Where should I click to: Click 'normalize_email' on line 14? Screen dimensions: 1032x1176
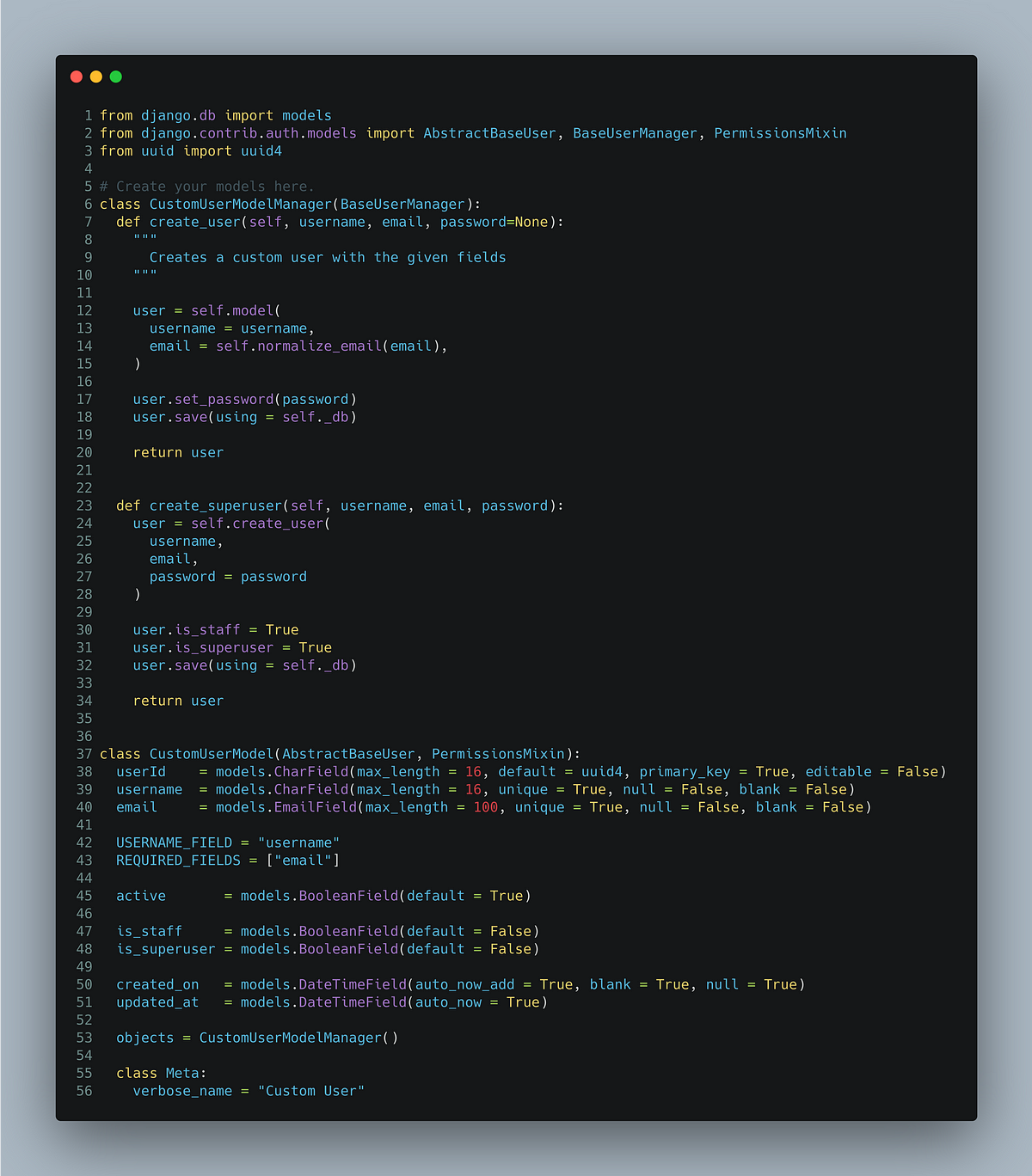coord(320,346)
